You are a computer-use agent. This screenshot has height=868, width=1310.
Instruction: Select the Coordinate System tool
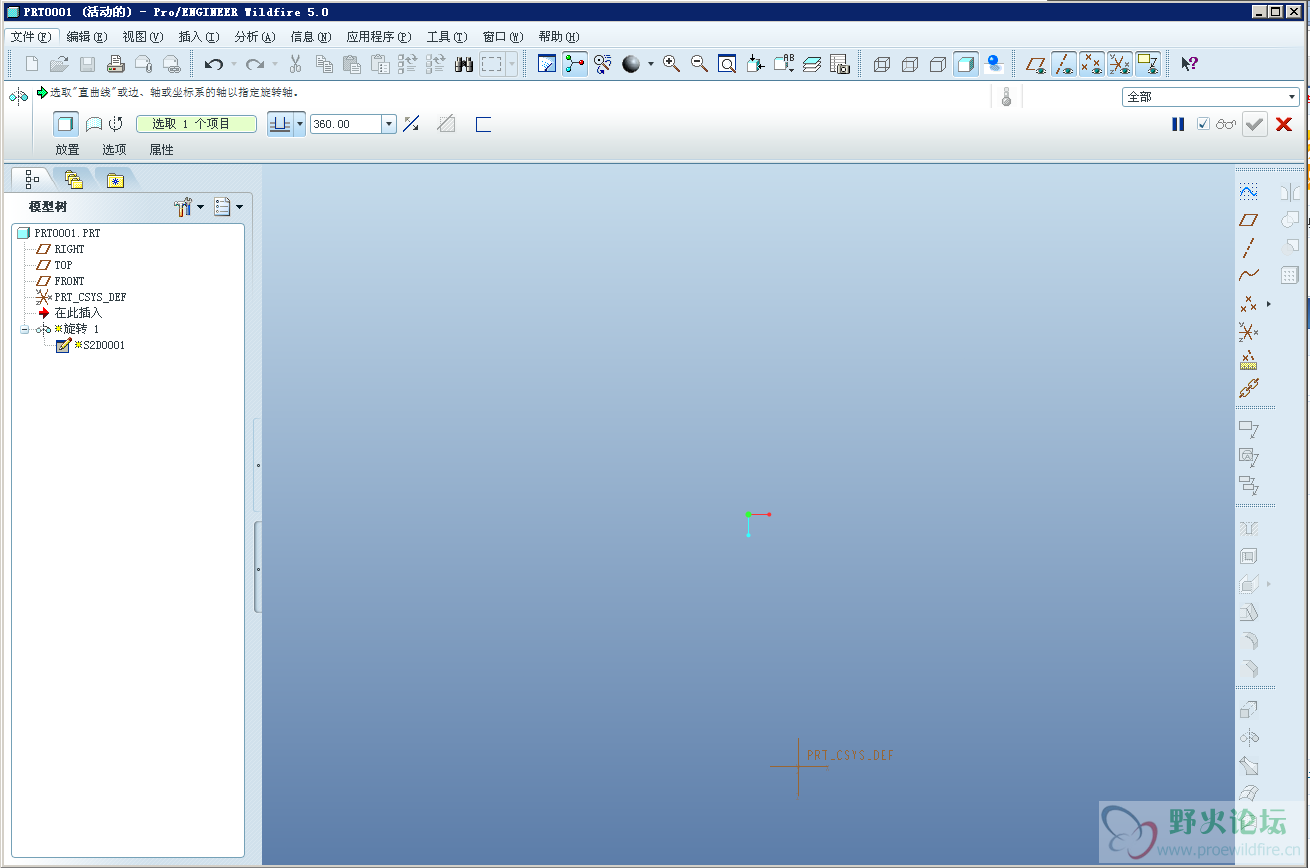point(1248,331)
